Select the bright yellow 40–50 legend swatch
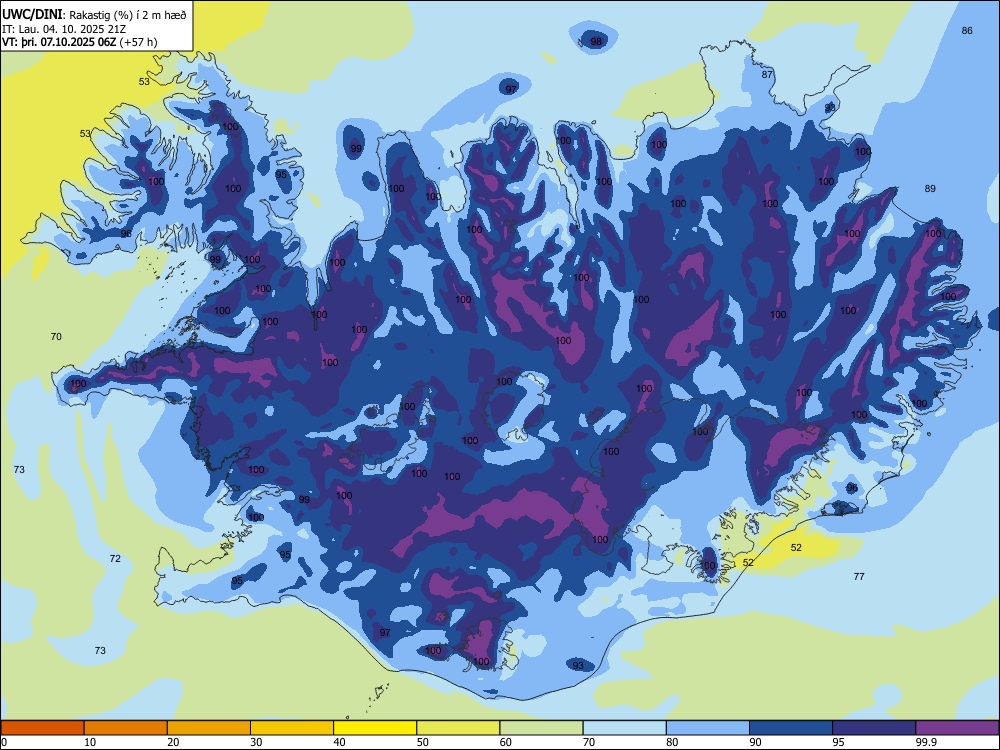Image resolution: width=1000 pixels, height=750 pixels. click(375, 728)
